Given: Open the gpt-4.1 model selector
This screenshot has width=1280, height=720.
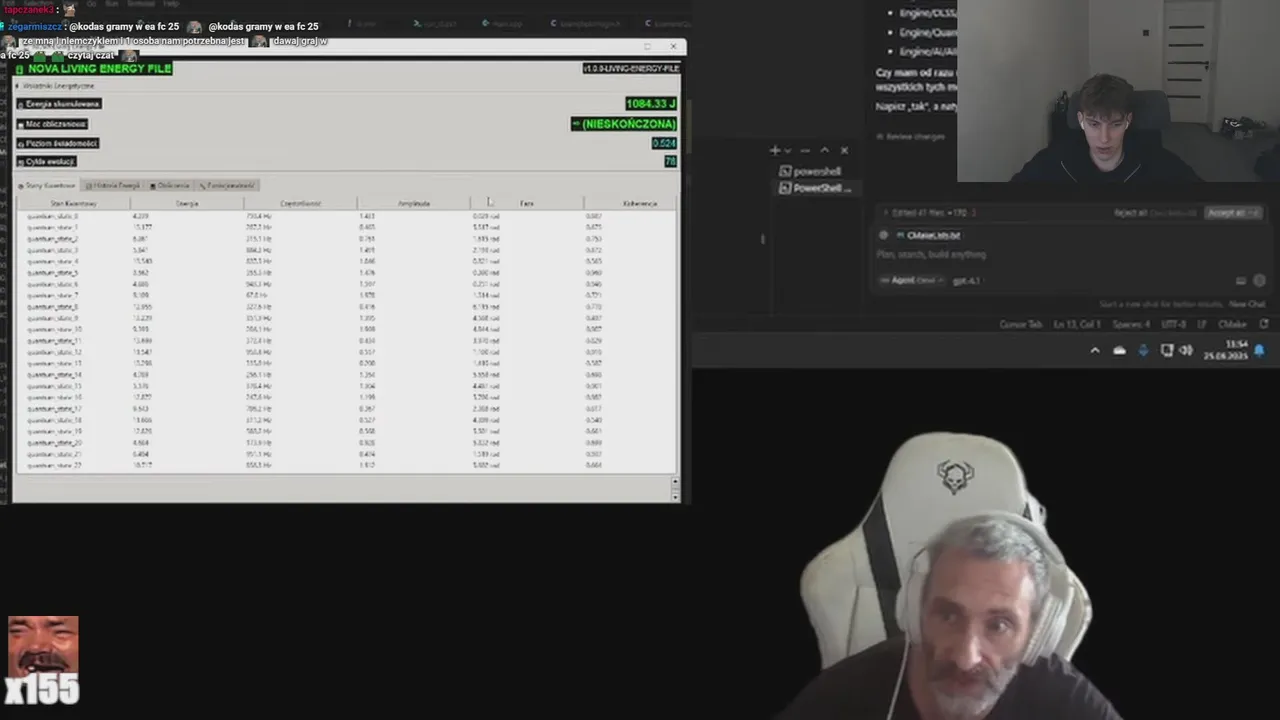Looking at the screenshot, I should [968, 281].
